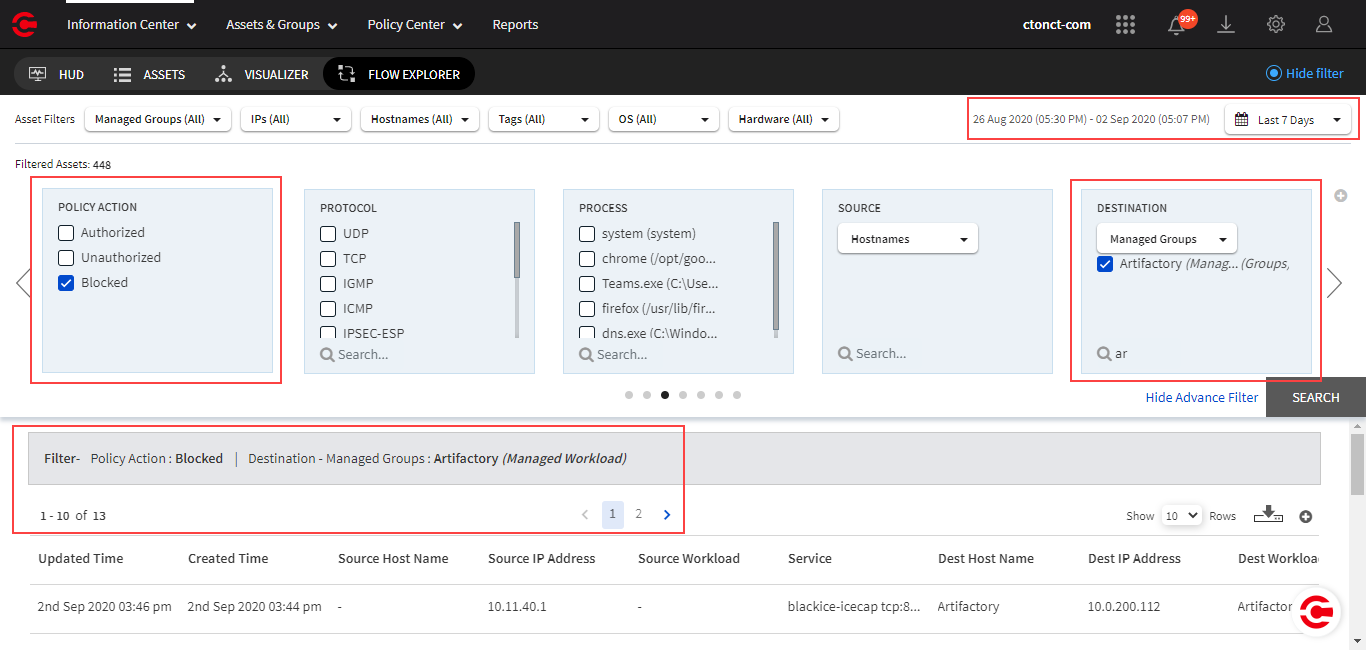Open Destination Managed Groups dropdown
This screenshot has height=657, width=1366.
pos(1167,239)
